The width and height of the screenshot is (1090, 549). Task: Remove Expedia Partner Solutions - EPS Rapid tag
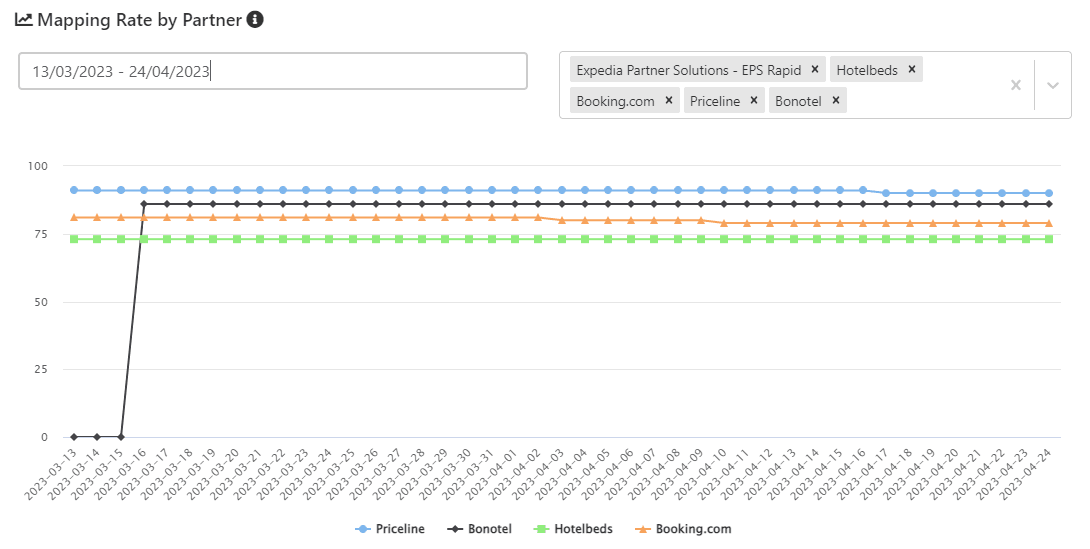[x=815, y=70]
